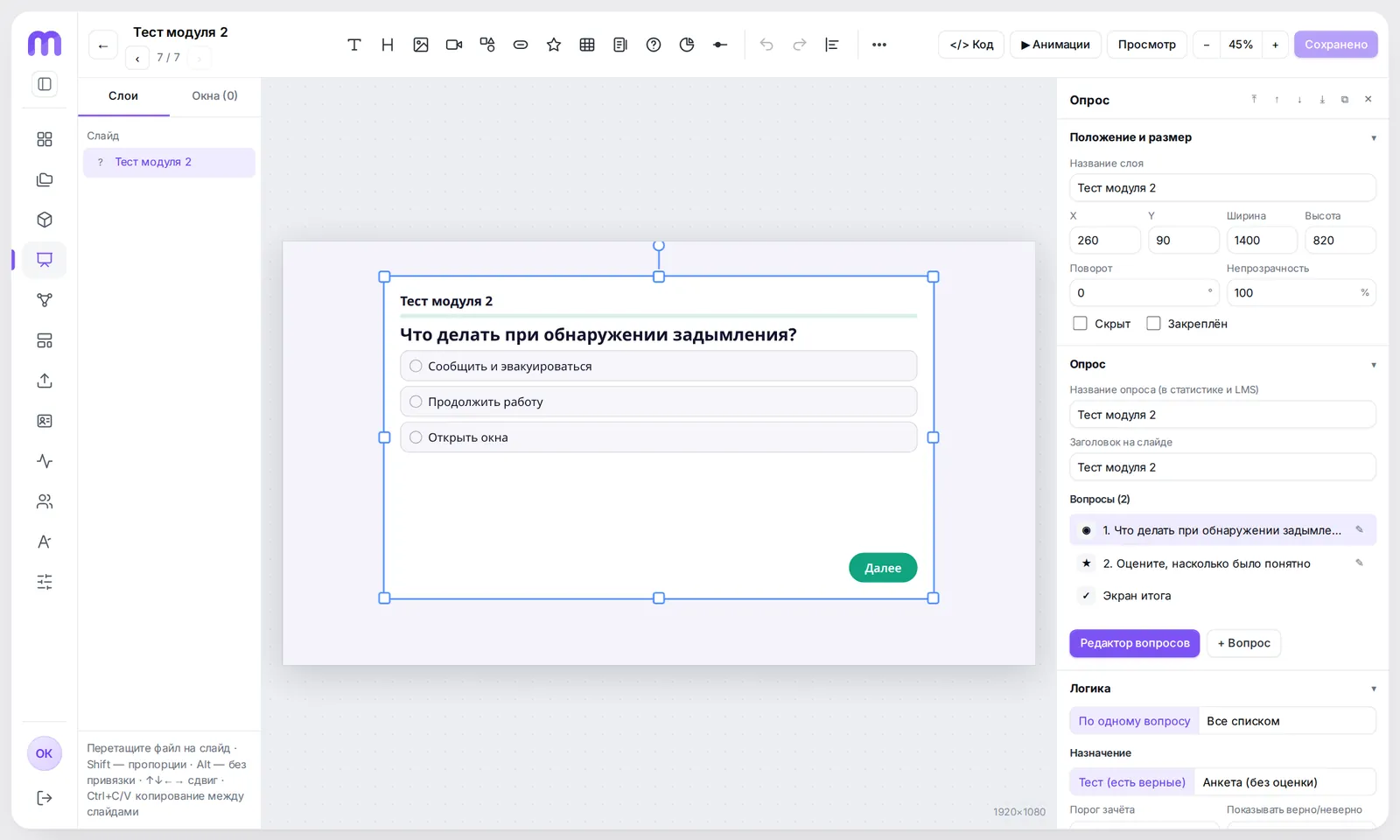Undo the last action
Viewport: 1400px width, 840px height.
point(766,45)
